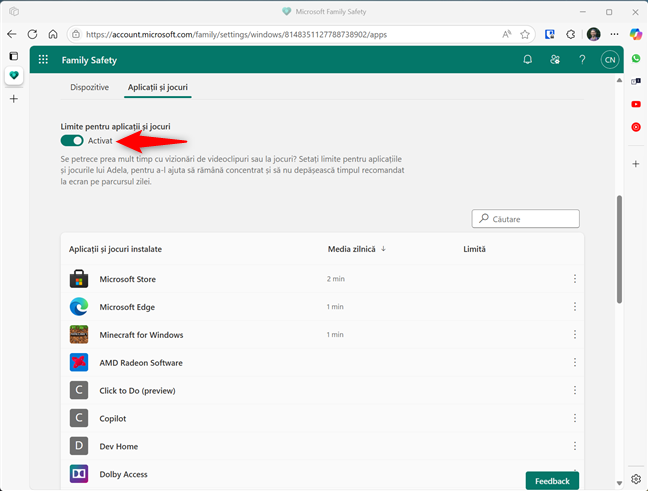
Task: Click the Microsoft Edge app icon
Action: pos(79,307)
